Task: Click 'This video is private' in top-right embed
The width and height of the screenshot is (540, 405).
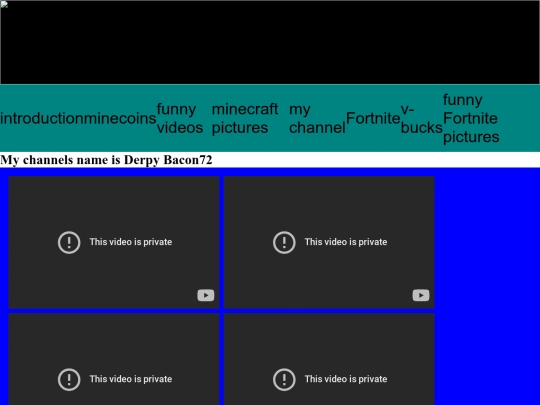Action: point(346,242)
